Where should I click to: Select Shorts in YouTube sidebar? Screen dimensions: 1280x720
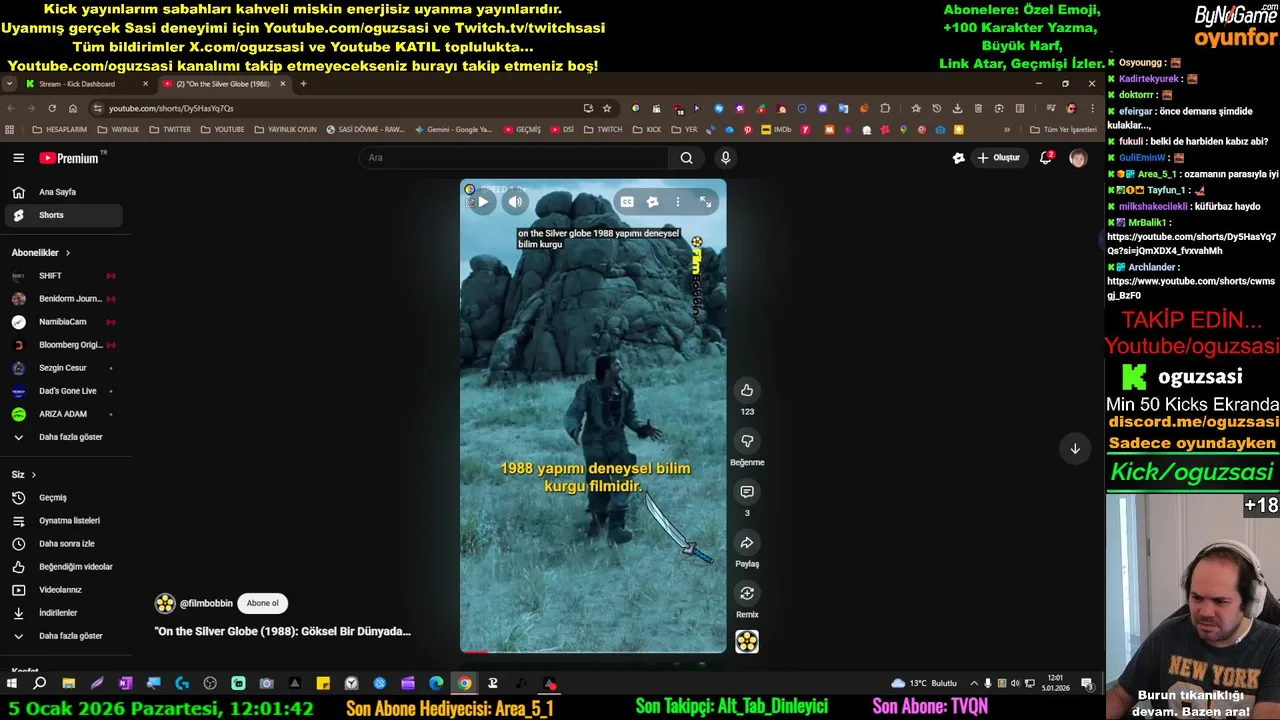pos(62,215)
